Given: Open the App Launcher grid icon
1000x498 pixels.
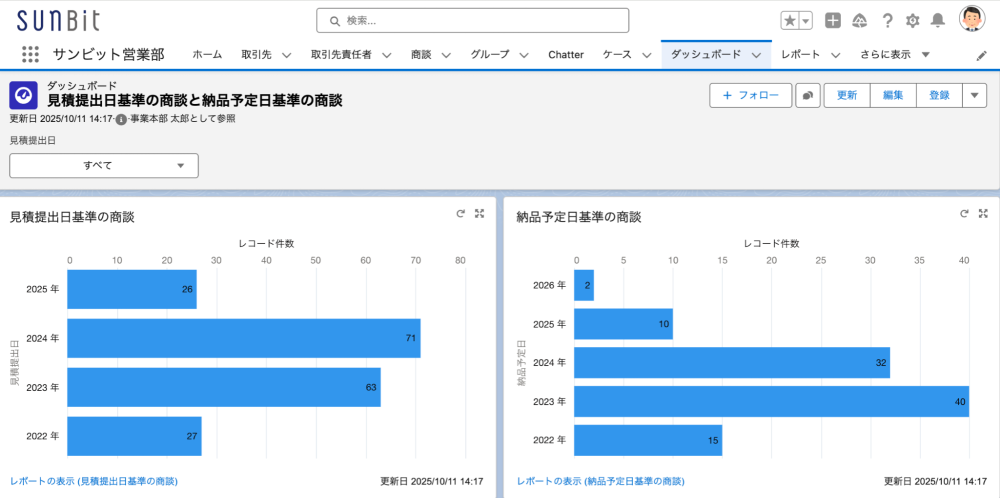Looking at the screenshot, I should click(x=30, y=54).
